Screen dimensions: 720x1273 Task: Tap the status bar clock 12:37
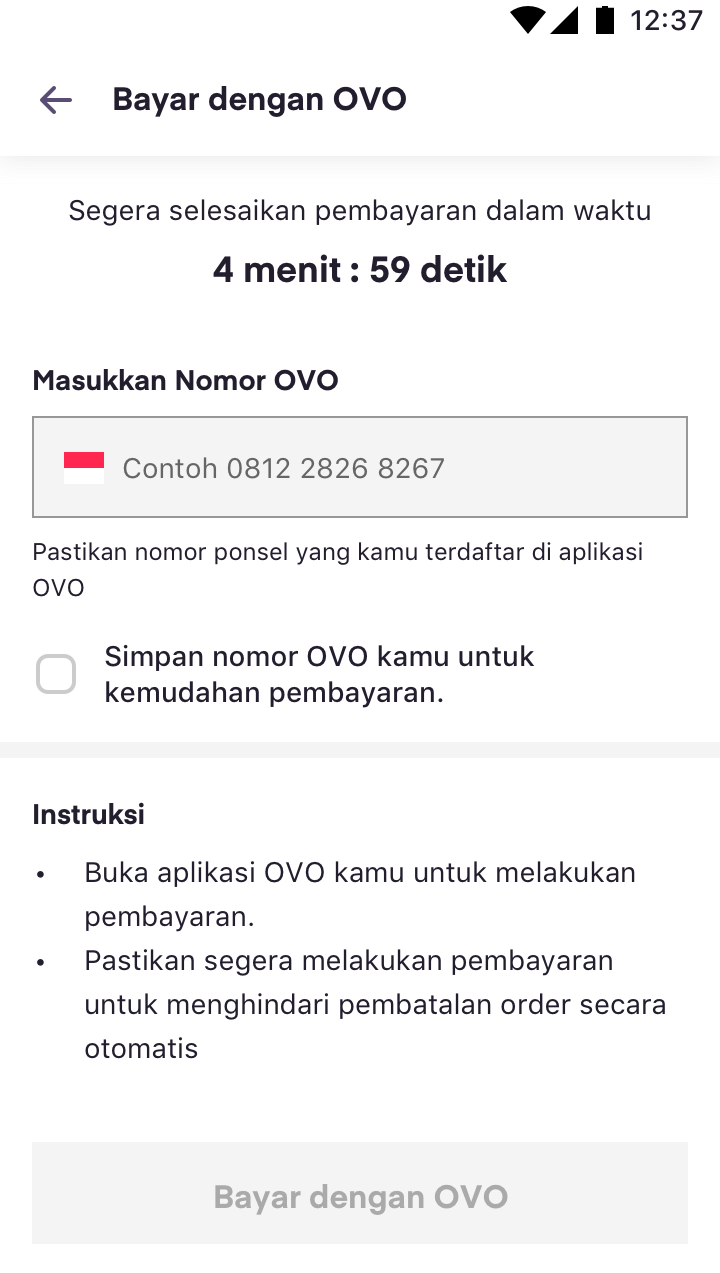click(x=666, y=20)
